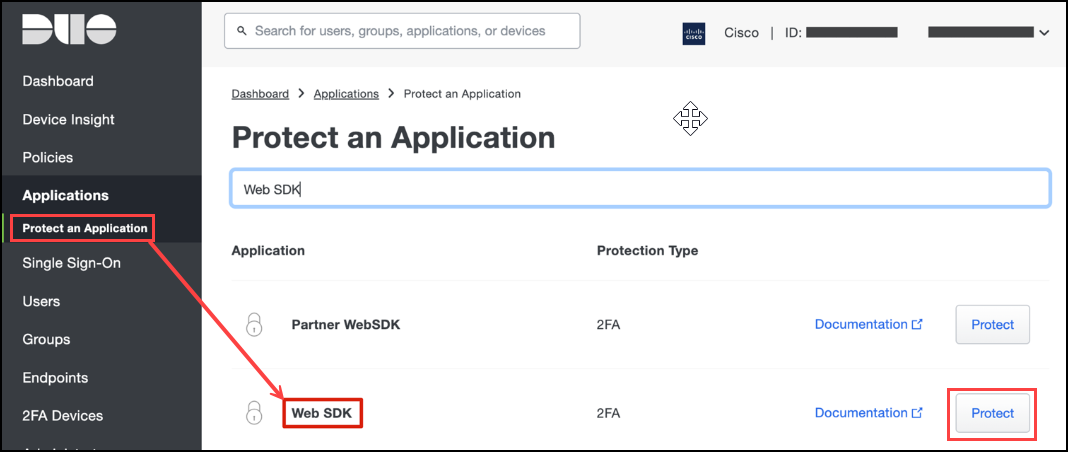Click the lock icon beside Partner WebSDK
Screen dimensions: 1068x452
253,325
